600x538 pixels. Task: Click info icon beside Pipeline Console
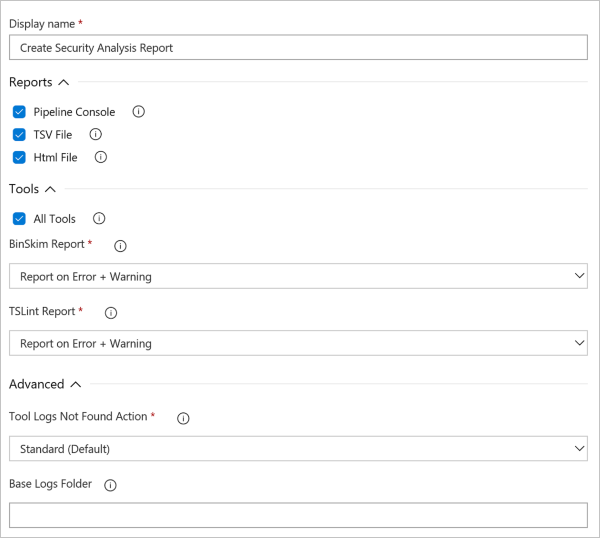(138, 112)
